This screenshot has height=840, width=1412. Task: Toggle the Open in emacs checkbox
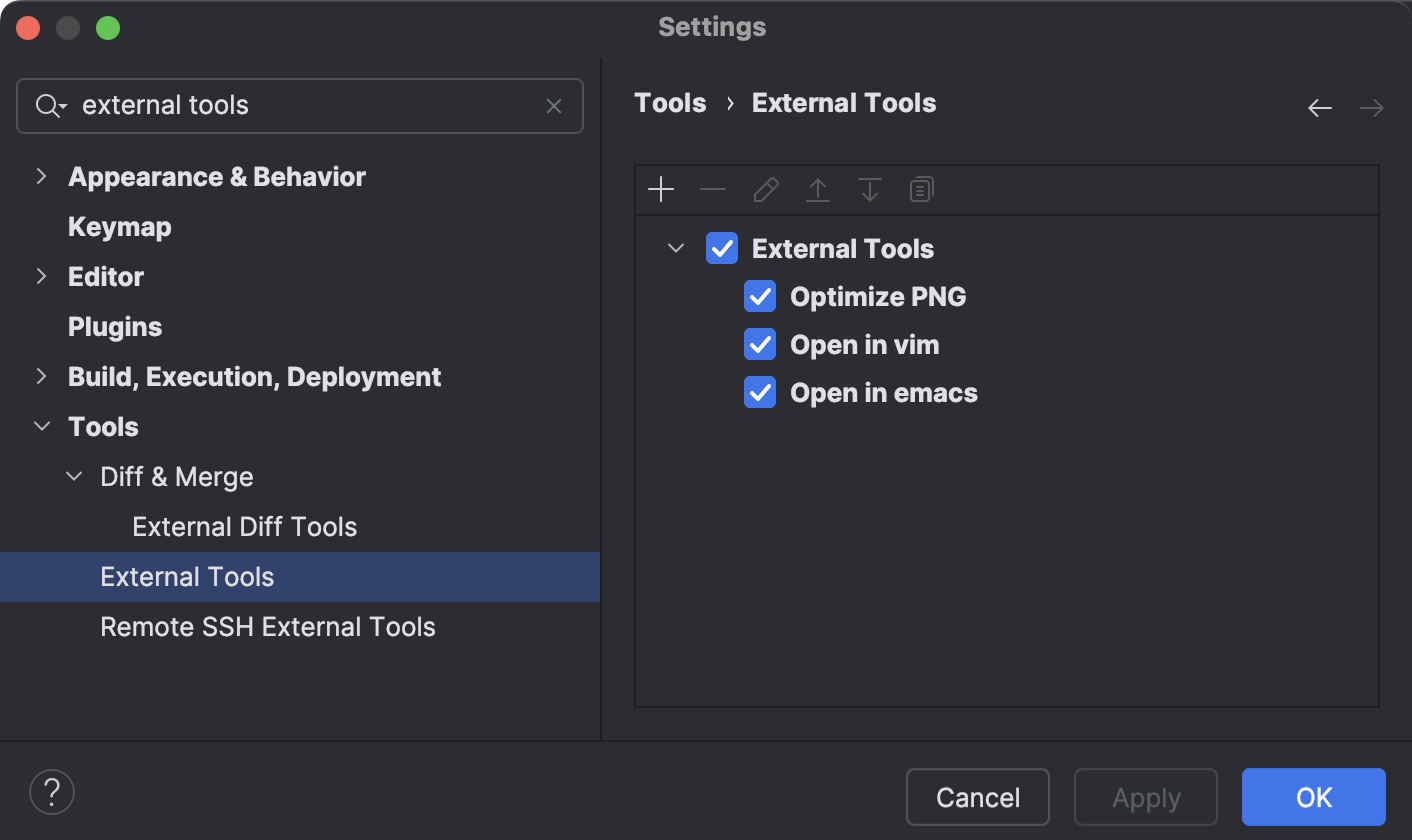pyautogui.click(x=760, y=393)
